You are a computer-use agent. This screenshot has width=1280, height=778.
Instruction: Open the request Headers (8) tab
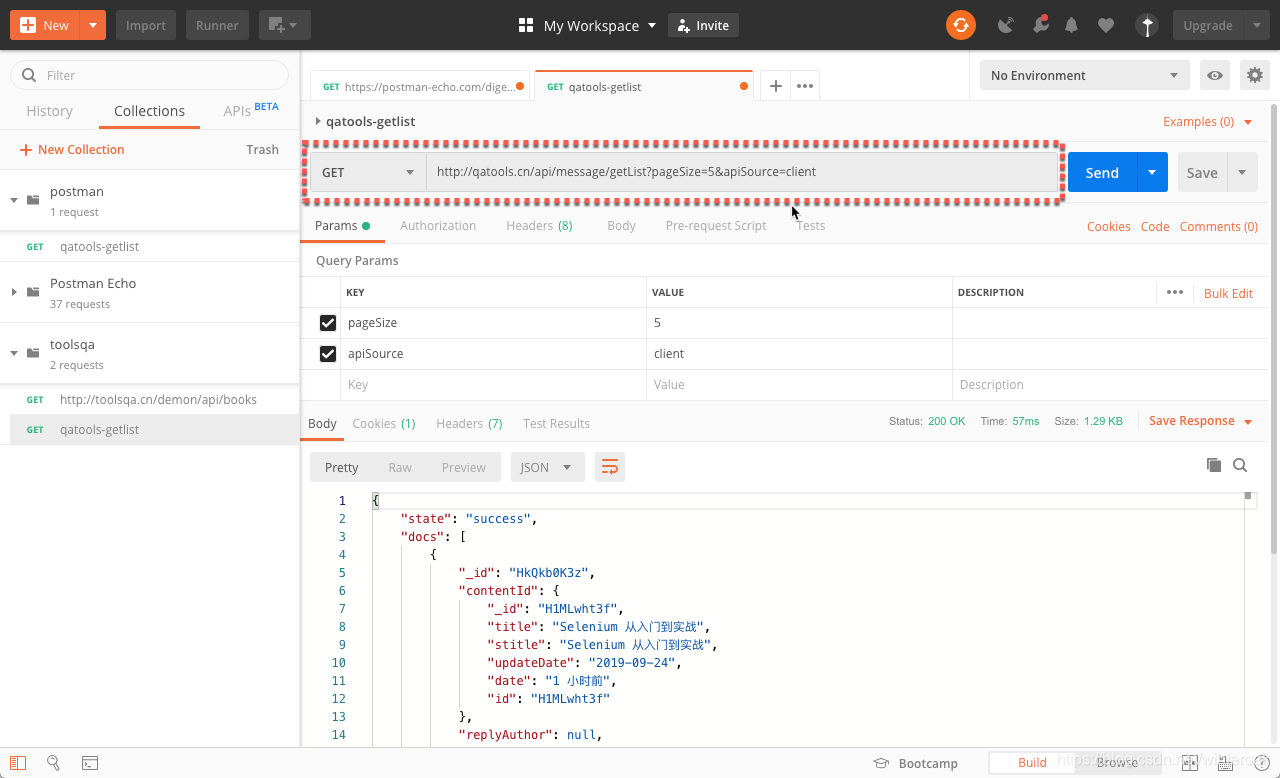click(x=539, y=225)
